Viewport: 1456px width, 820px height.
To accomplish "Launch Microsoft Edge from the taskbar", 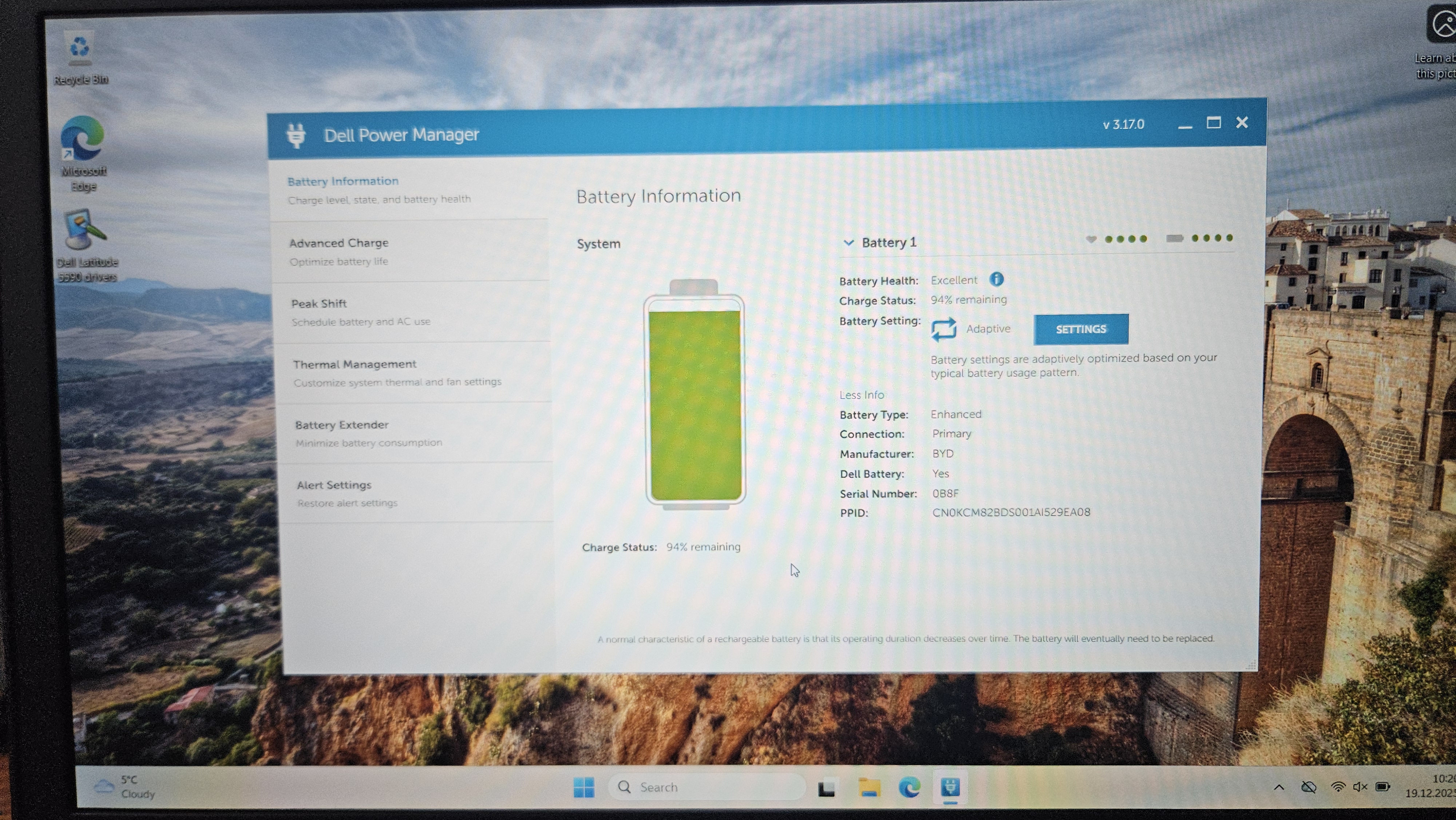I will 909,787.
